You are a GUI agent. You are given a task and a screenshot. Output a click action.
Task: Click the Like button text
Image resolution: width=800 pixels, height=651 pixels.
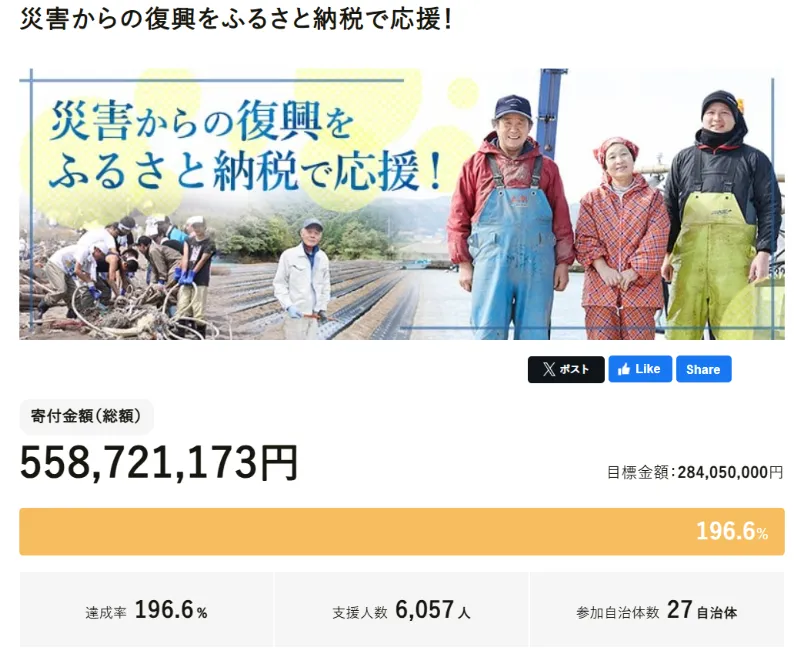coord(648,369)
